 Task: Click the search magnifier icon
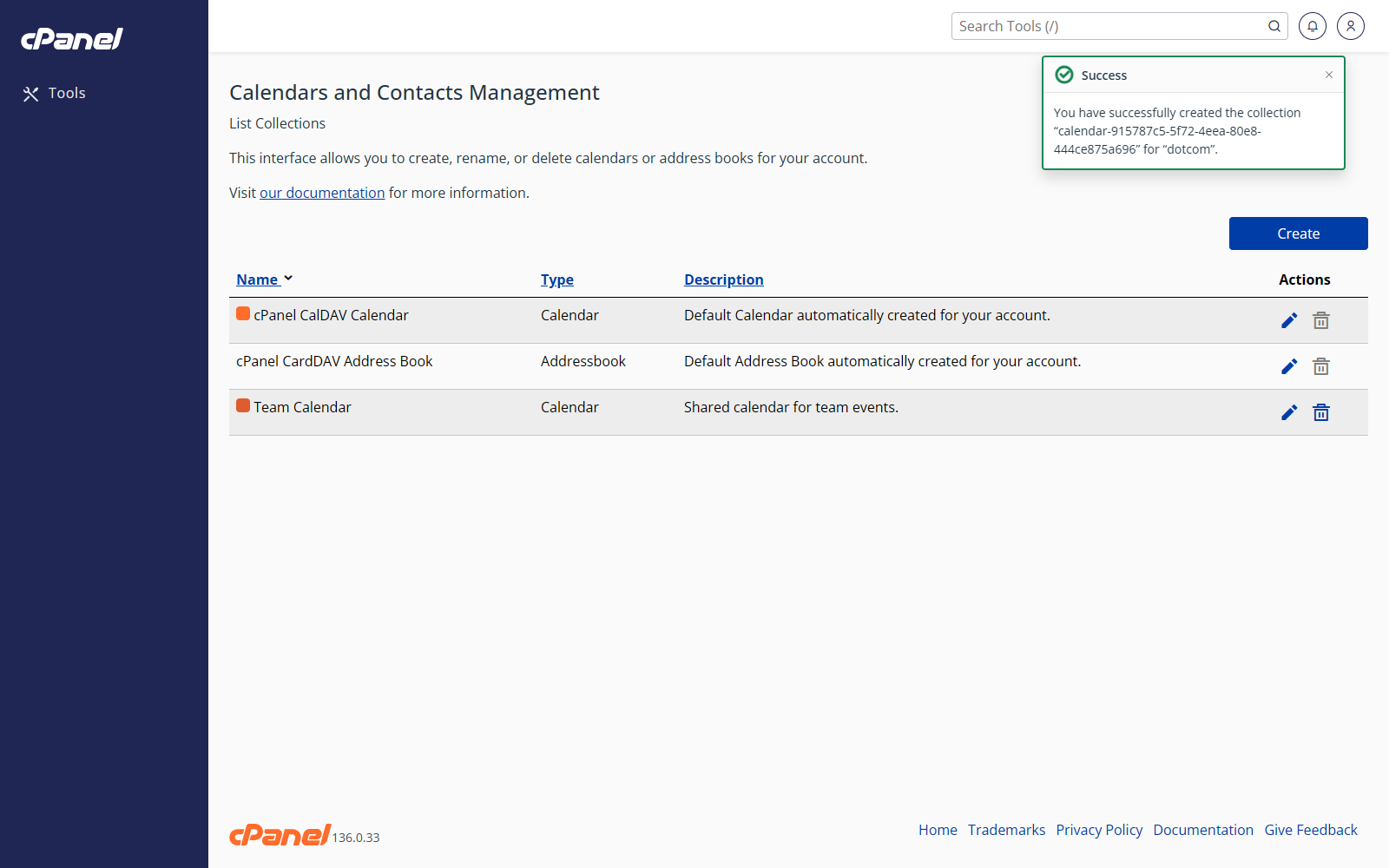tap(1274, 26)
